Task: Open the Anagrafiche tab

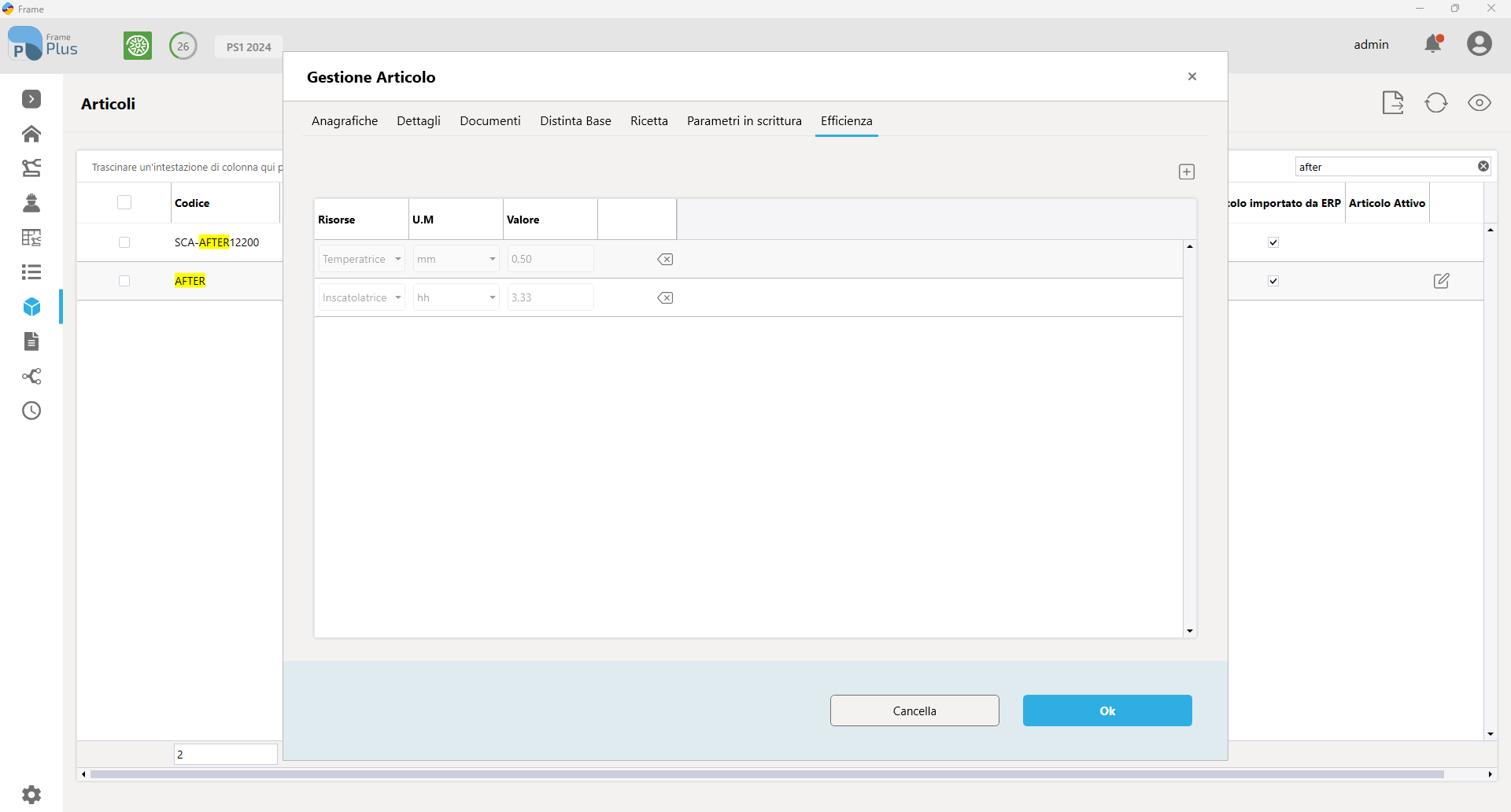Action: point(345,120)
